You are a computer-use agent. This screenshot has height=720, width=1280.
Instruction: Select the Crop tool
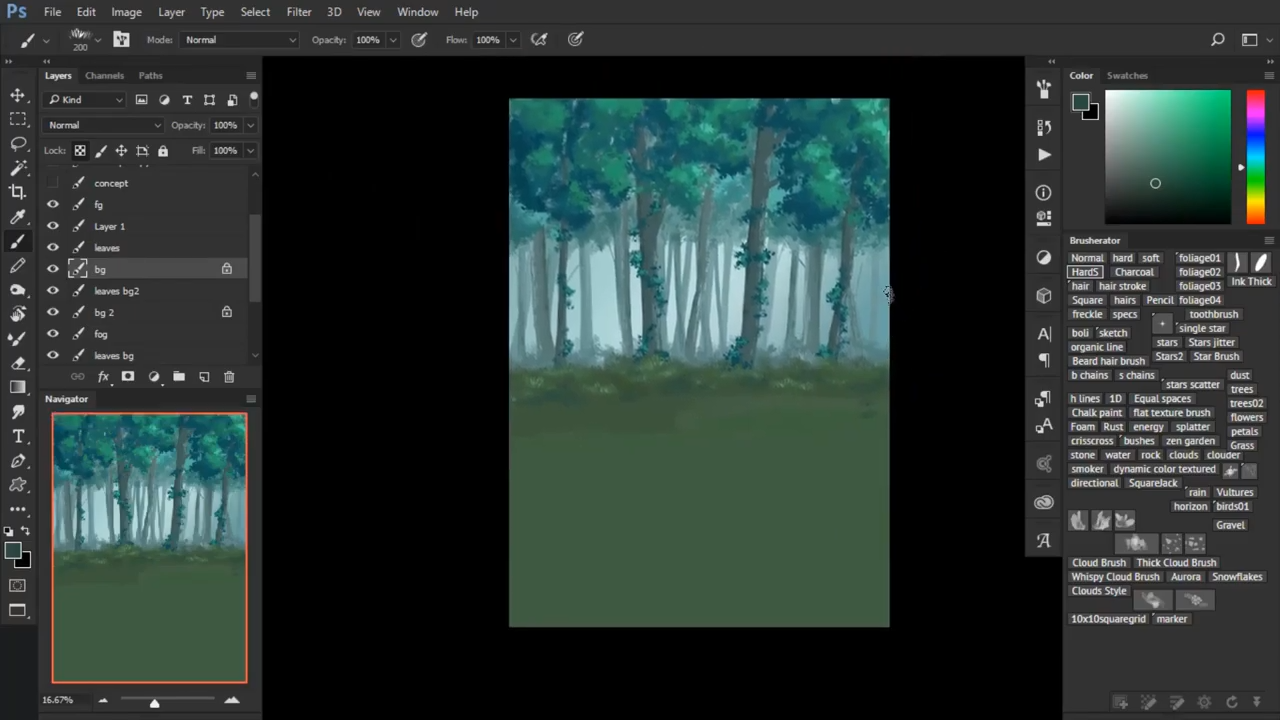(18, 192)
